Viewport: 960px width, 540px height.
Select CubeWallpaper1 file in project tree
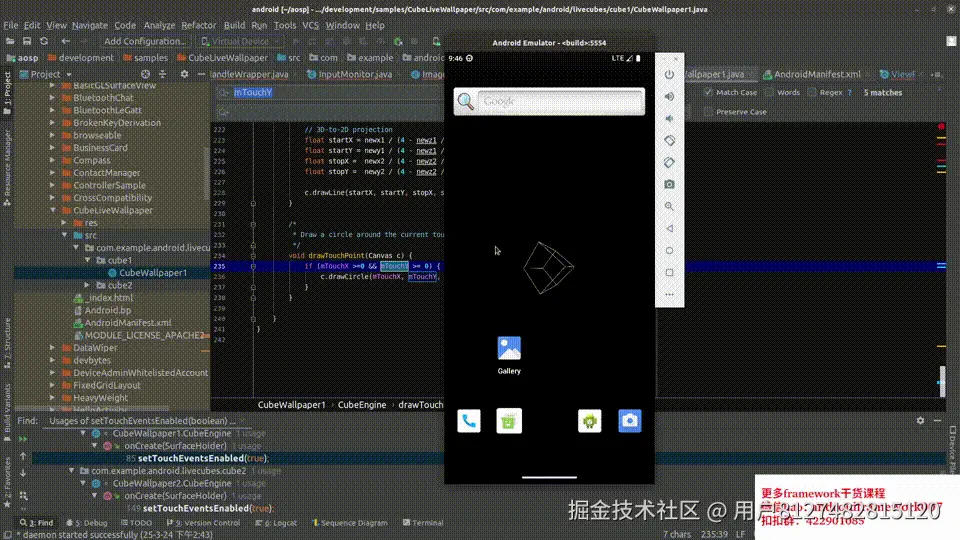(x=153, y=272)
